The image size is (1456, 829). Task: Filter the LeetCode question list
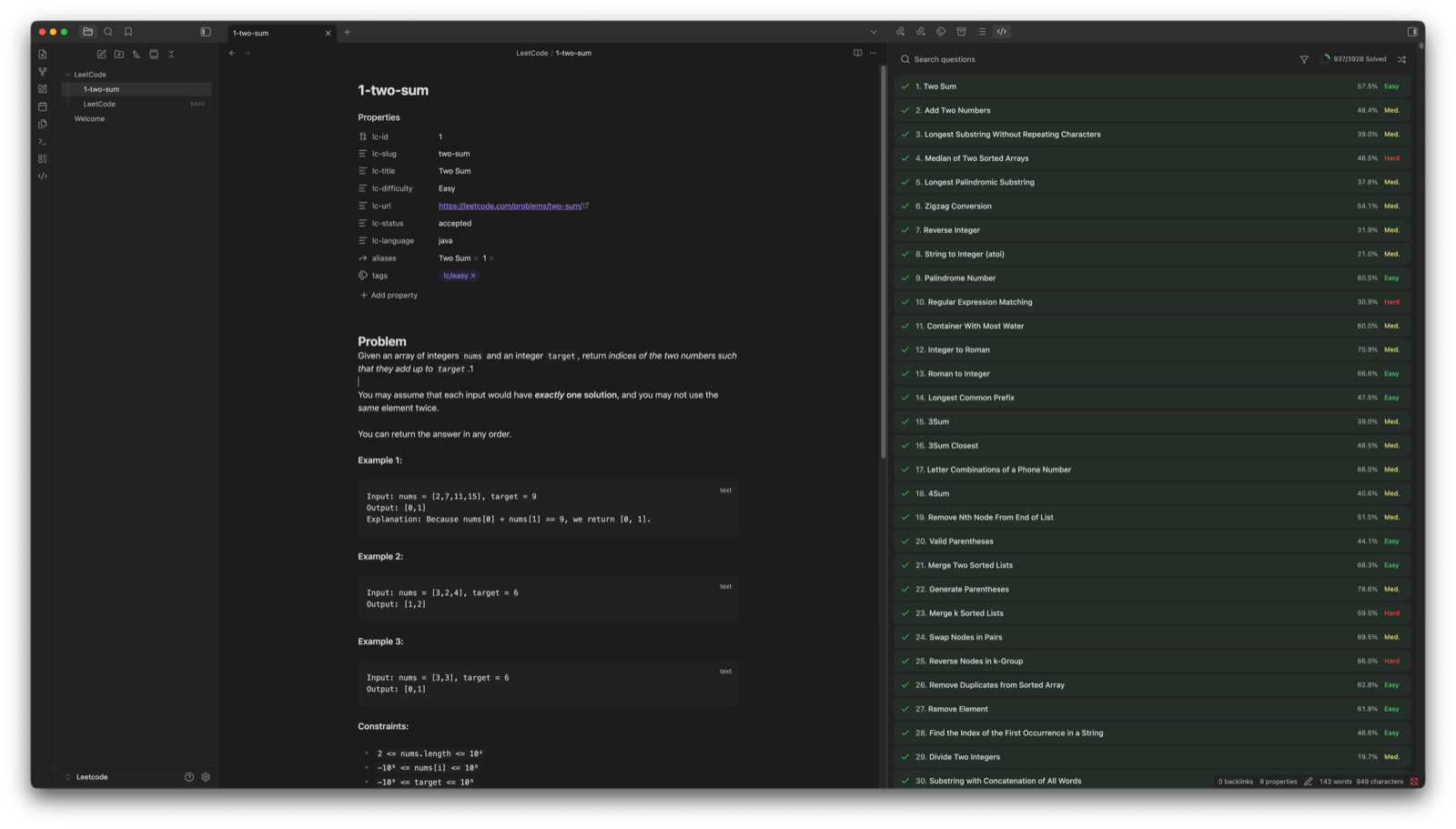(1304, 59)
